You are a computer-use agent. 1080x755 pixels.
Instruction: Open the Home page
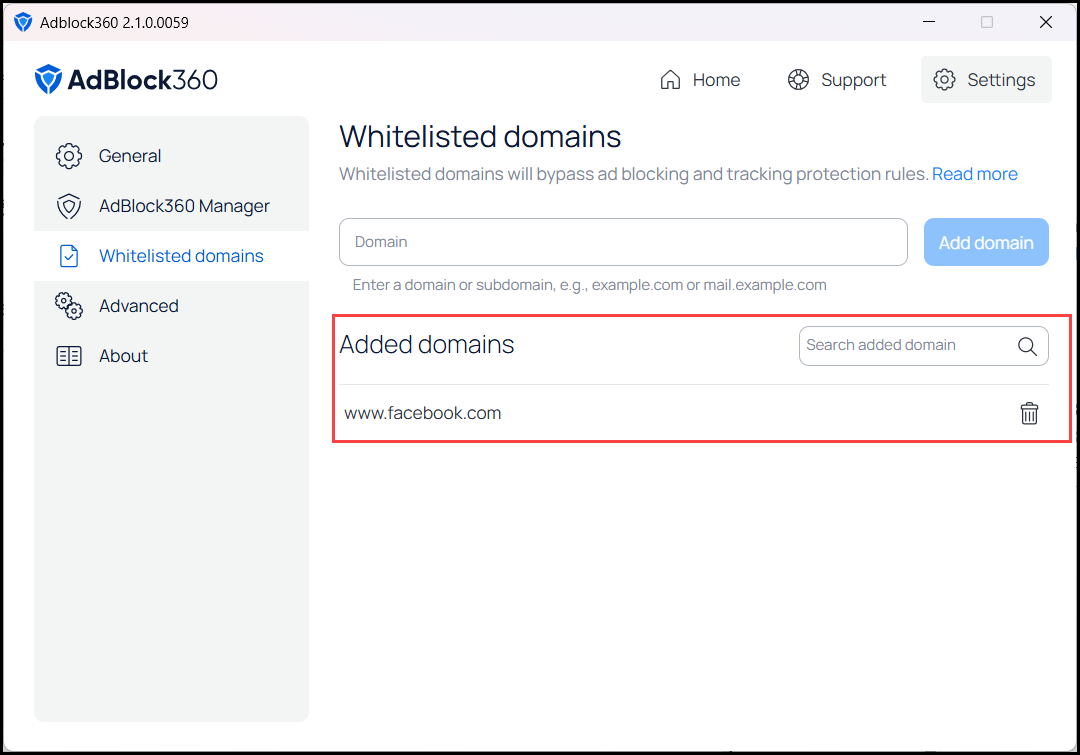(x=700, y=80)
